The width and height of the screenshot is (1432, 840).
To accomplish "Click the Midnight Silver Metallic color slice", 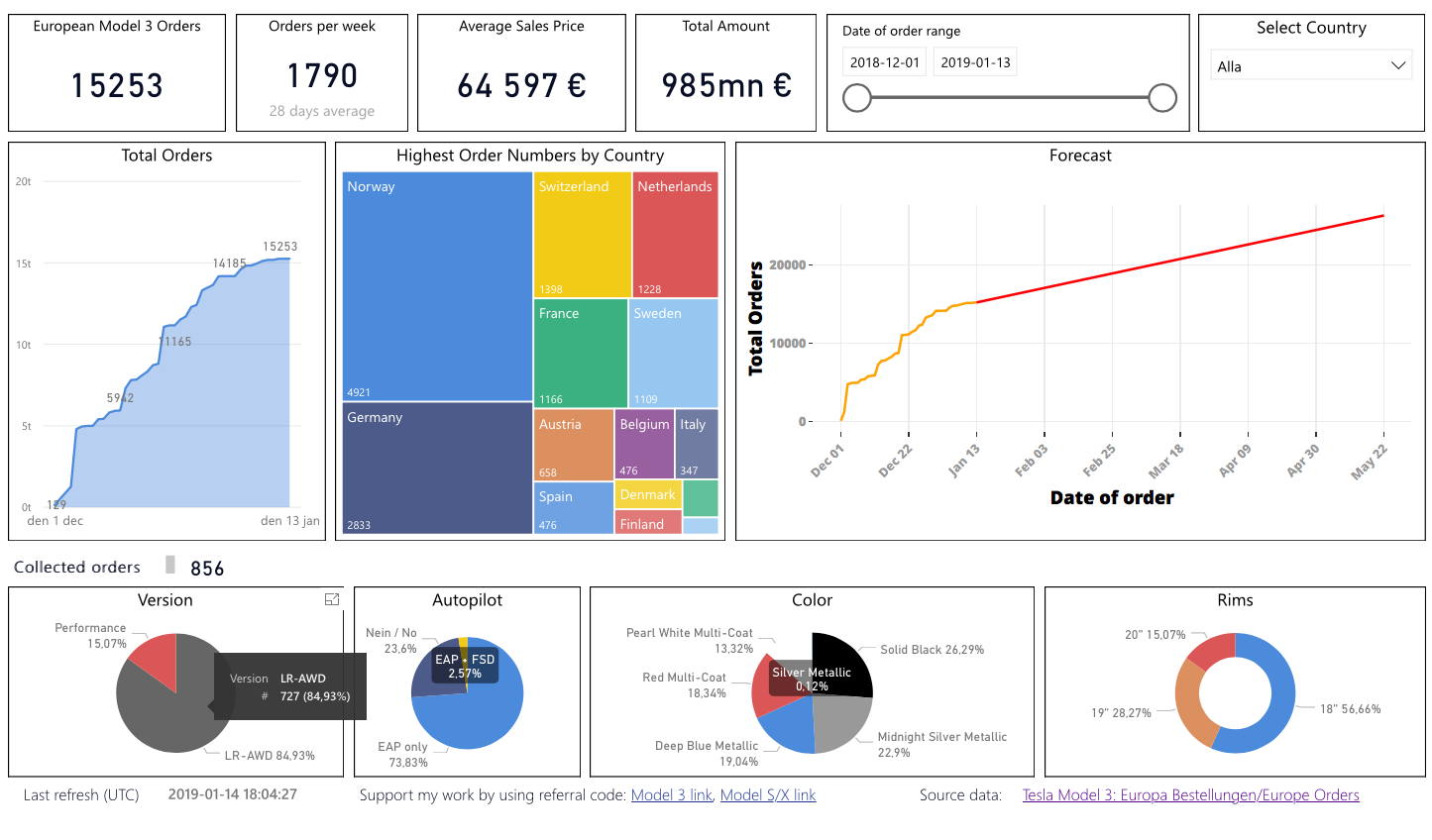I will 841,723.
